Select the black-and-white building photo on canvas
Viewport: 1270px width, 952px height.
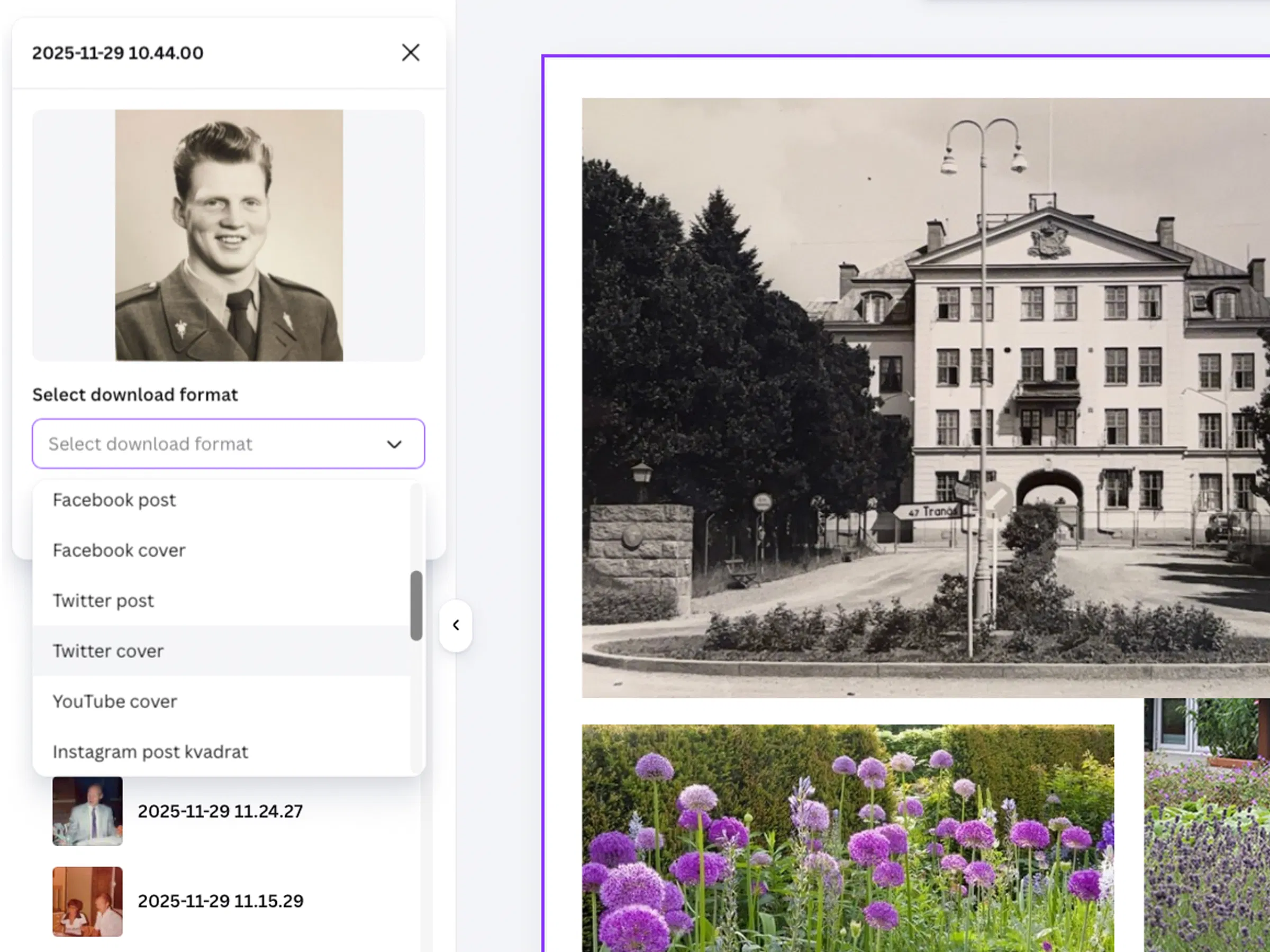coord(926,398)
